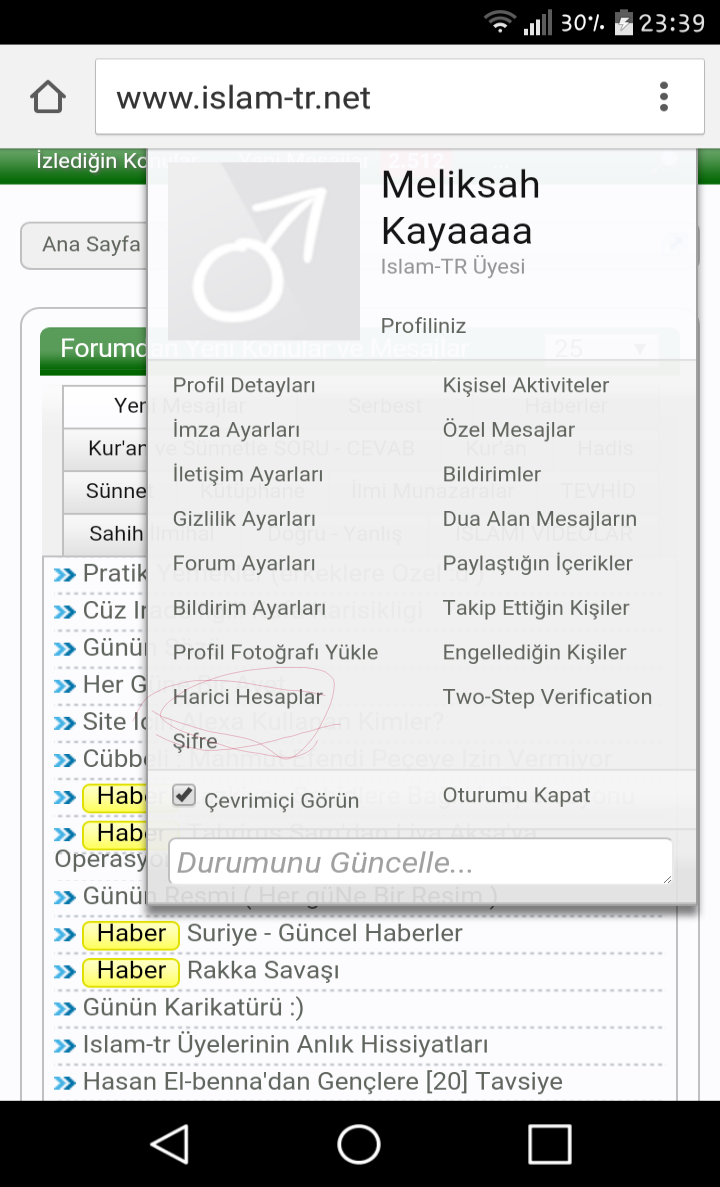Open Şifre password settings link
The image size is (720, 1187).
click(195, 742)
